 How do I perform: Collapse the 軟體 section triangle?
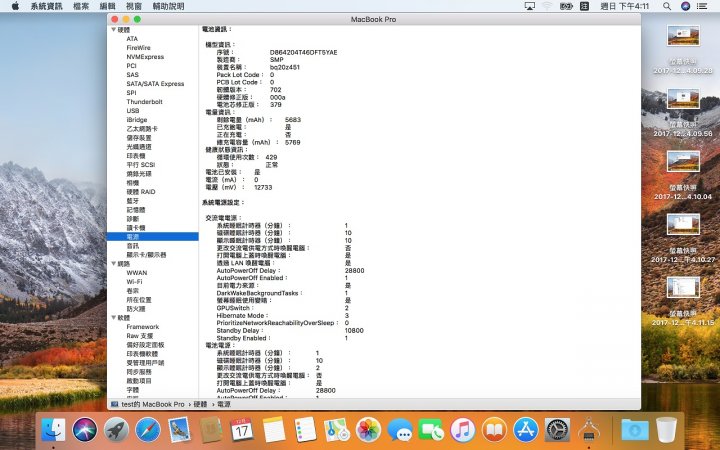113,318
